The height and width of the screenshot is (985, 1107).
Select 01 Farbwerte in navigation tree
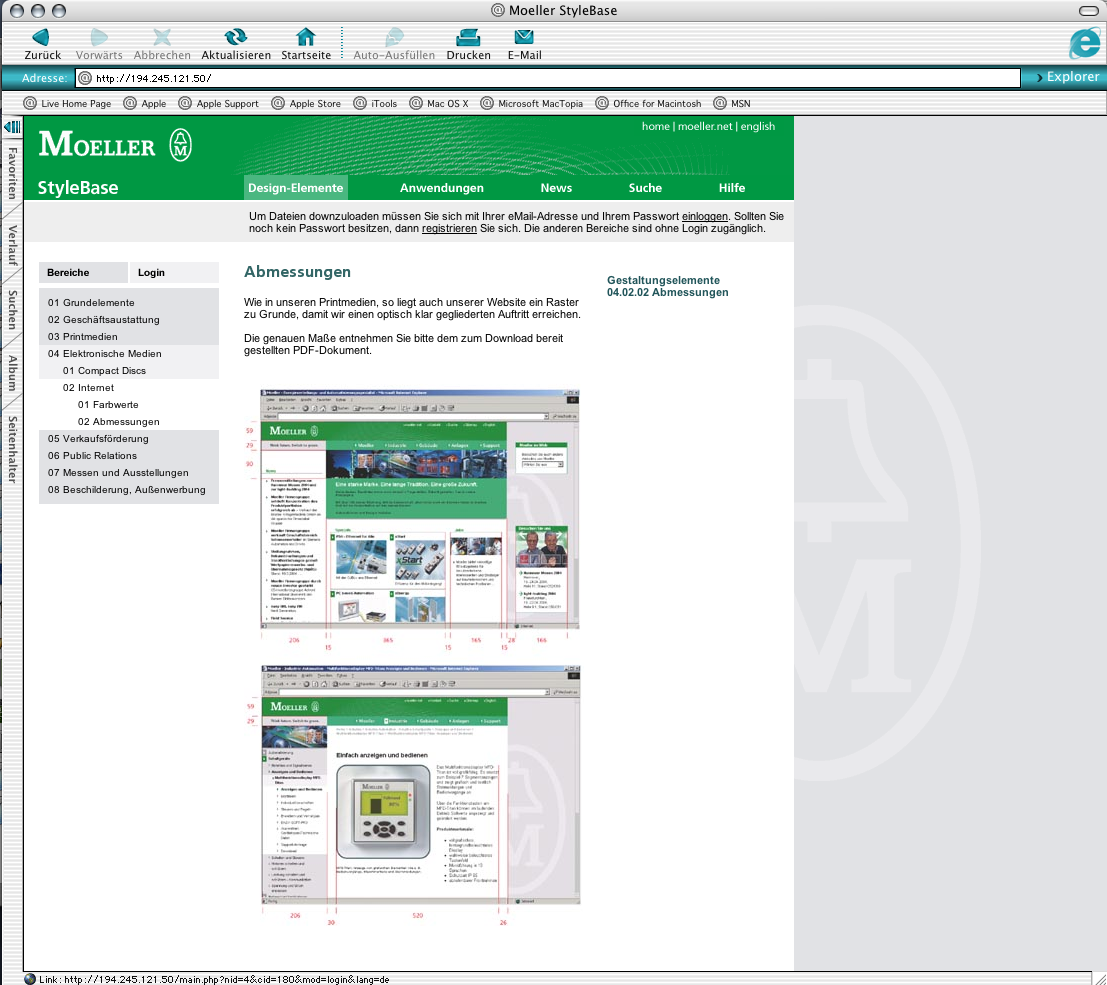pyautogui.click(x=108, y=405)
